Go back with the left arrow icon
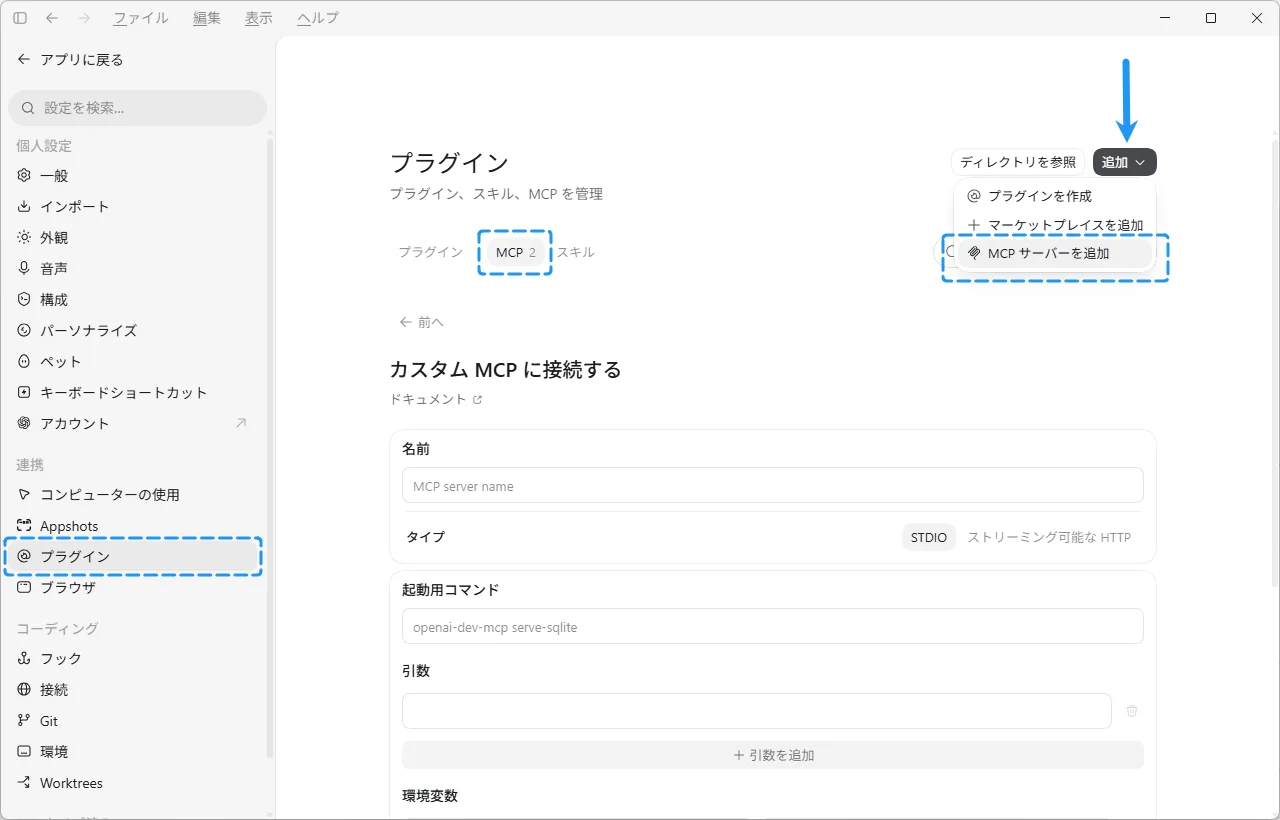Screen dimensions: 1280x820 [x=52, y=18]
